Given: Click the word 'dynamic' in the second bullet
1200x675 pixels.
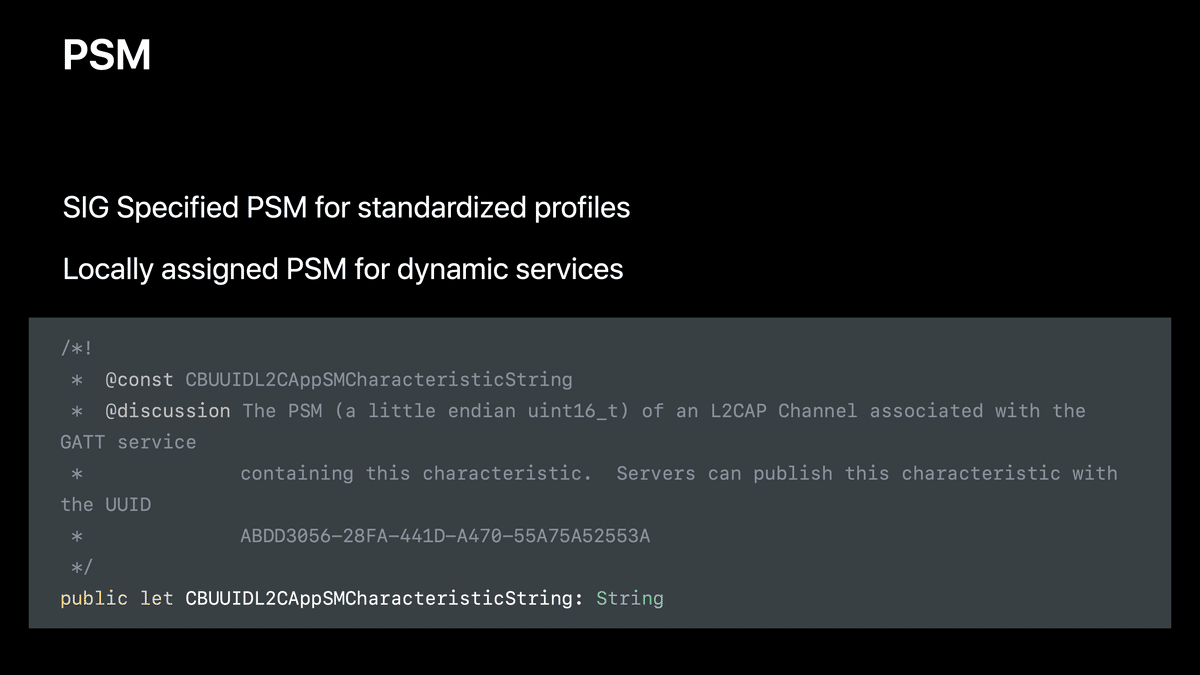Looking at the screenshot, I should click(450, 270).
